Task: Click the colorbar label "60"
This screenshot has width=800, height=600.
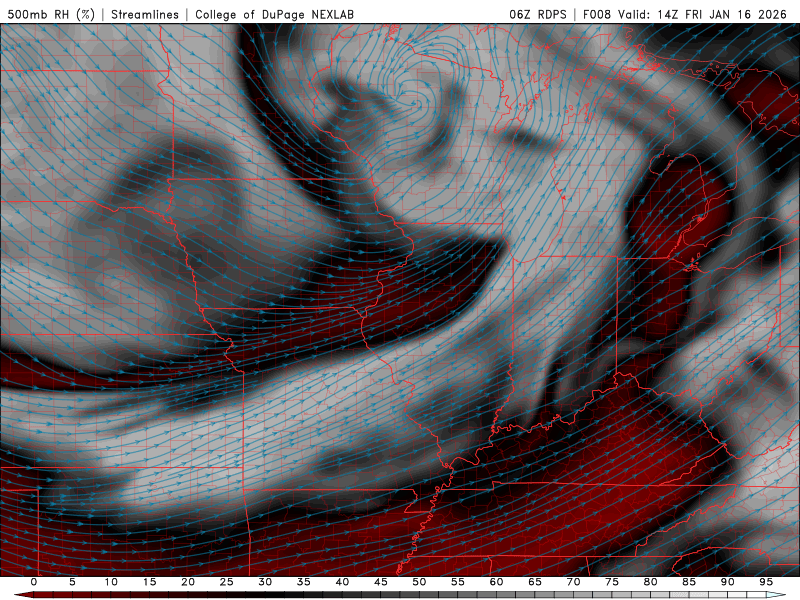Action: tap(496, 582)
